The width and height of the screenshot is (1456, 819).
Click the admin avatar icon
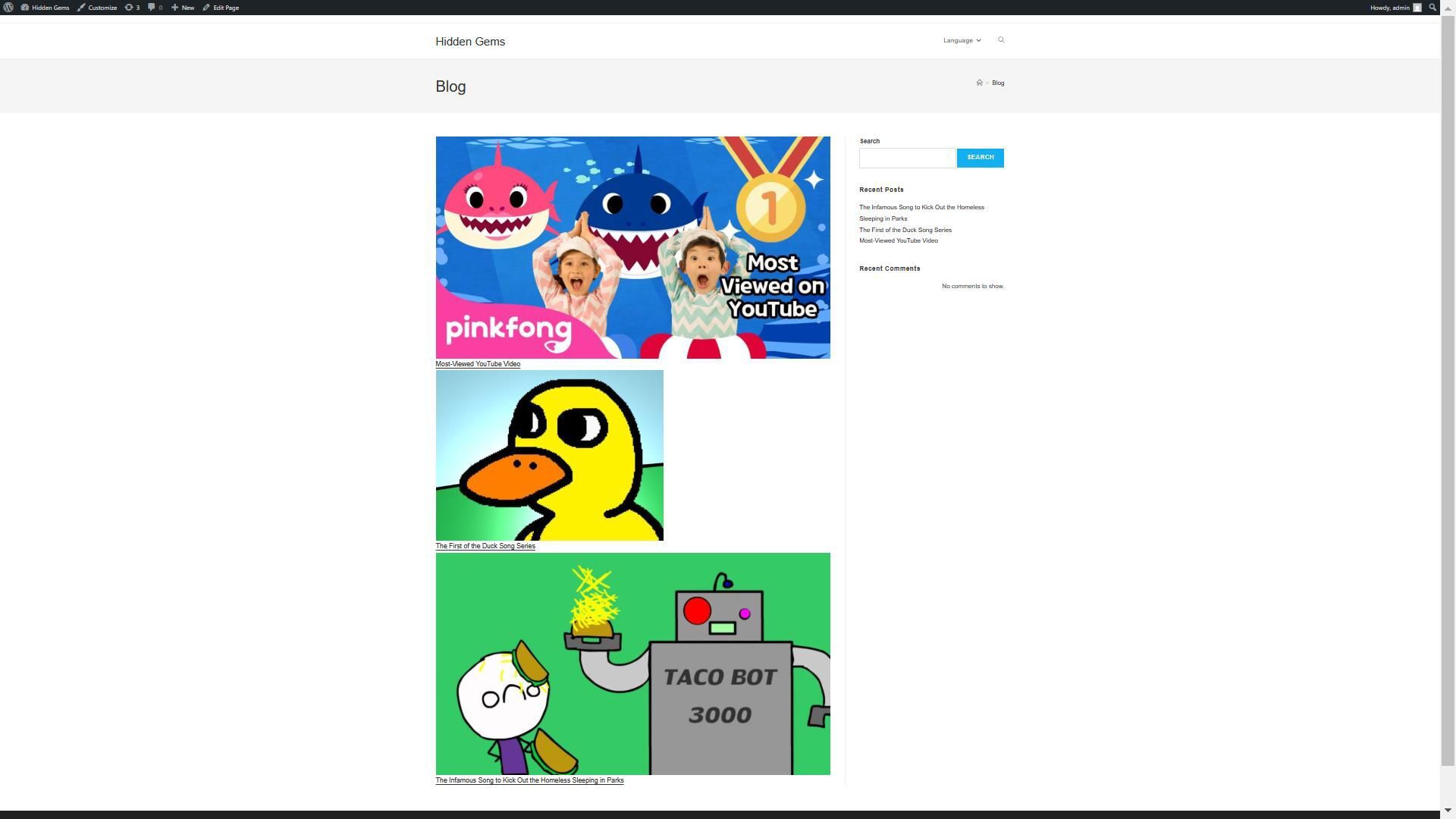(x=1417, y=8)
